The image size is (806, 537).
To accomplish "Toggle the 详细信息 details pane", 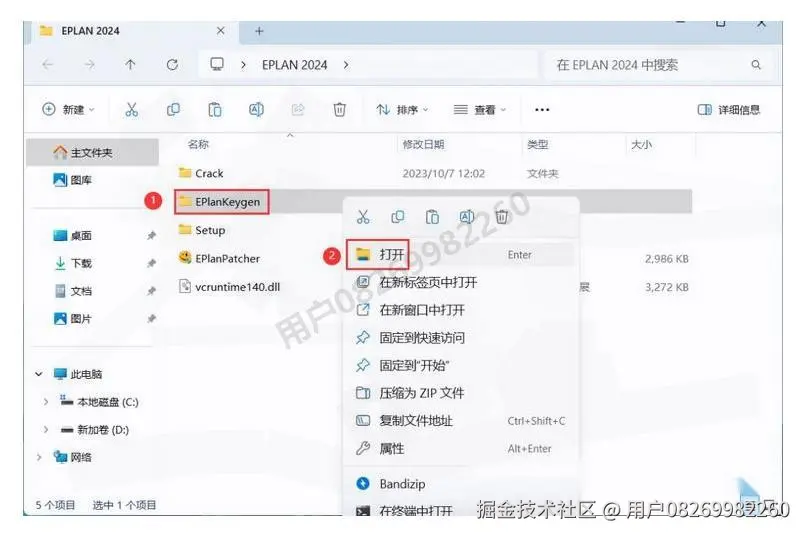I will [x=728, y=109].
